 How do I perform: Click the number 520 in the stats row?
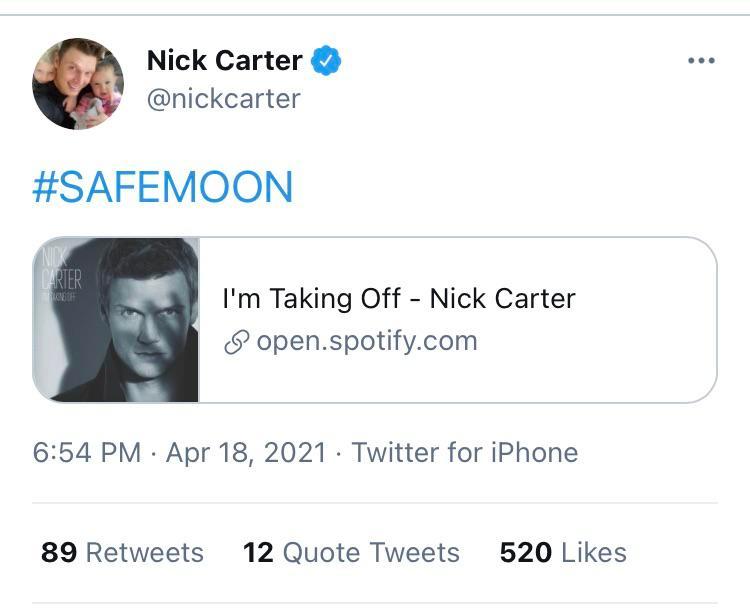(525, 552)
